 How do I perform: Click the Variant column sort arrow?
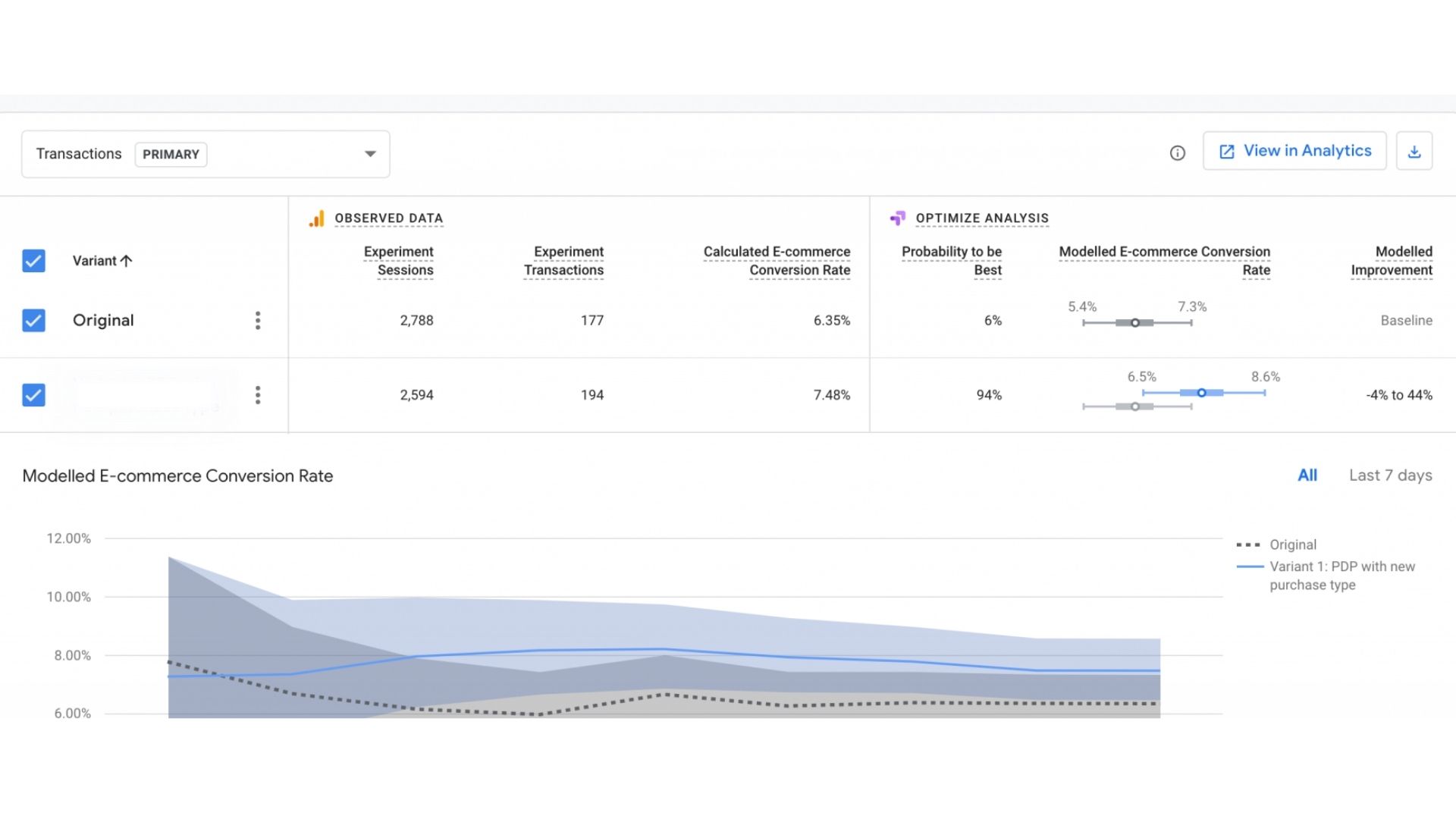(x=127, y=261)
